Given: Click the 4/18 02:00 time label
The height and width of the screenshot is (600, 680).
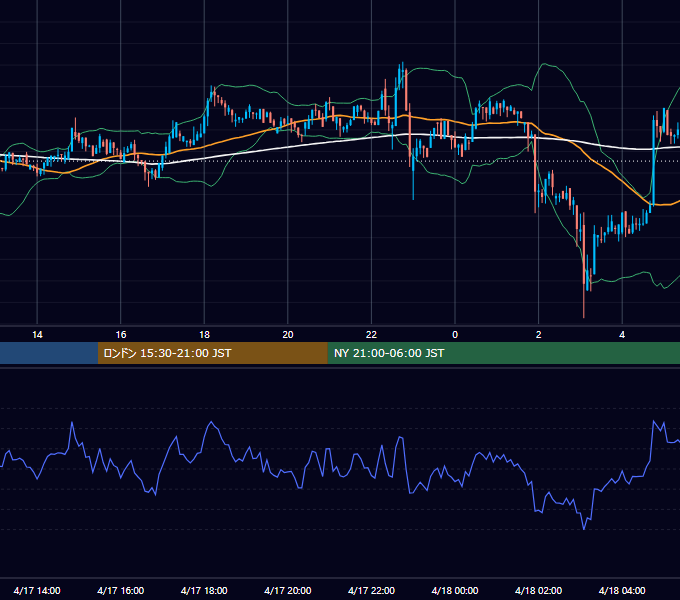Looking at the screenshot, I should (x=538, y=590).
